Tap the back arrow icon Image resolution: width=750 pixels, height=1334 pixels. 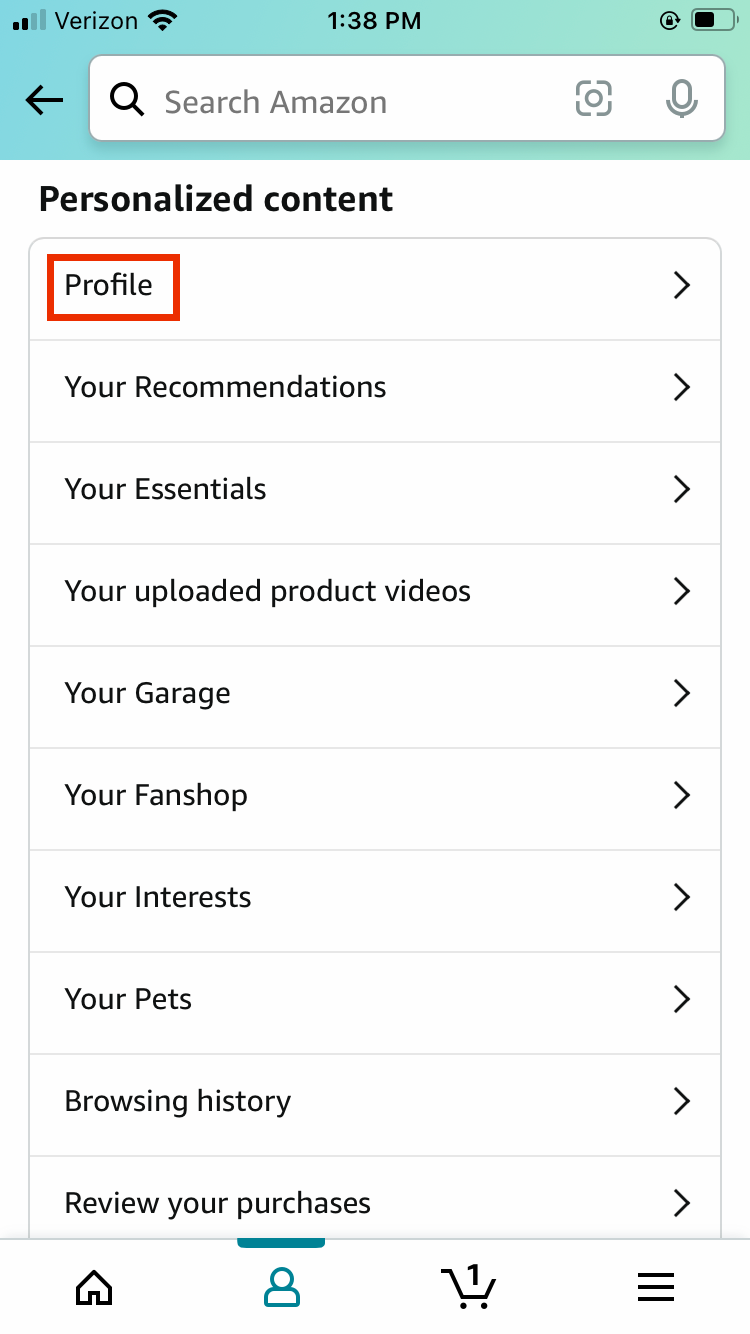pos(43,100)
